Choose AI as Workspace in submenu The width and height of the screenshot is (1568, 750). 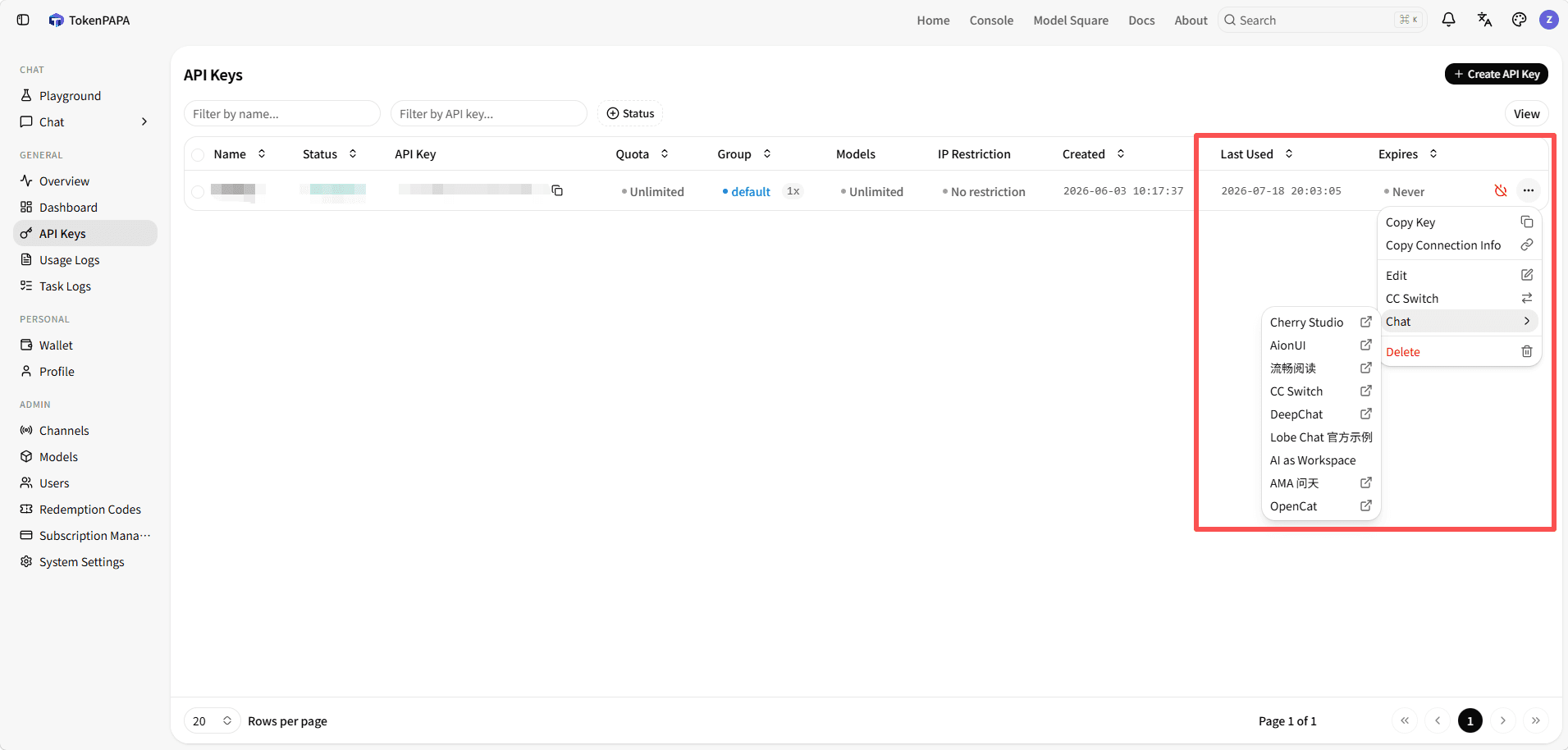pyautogui.click(x=1321, y=460)
